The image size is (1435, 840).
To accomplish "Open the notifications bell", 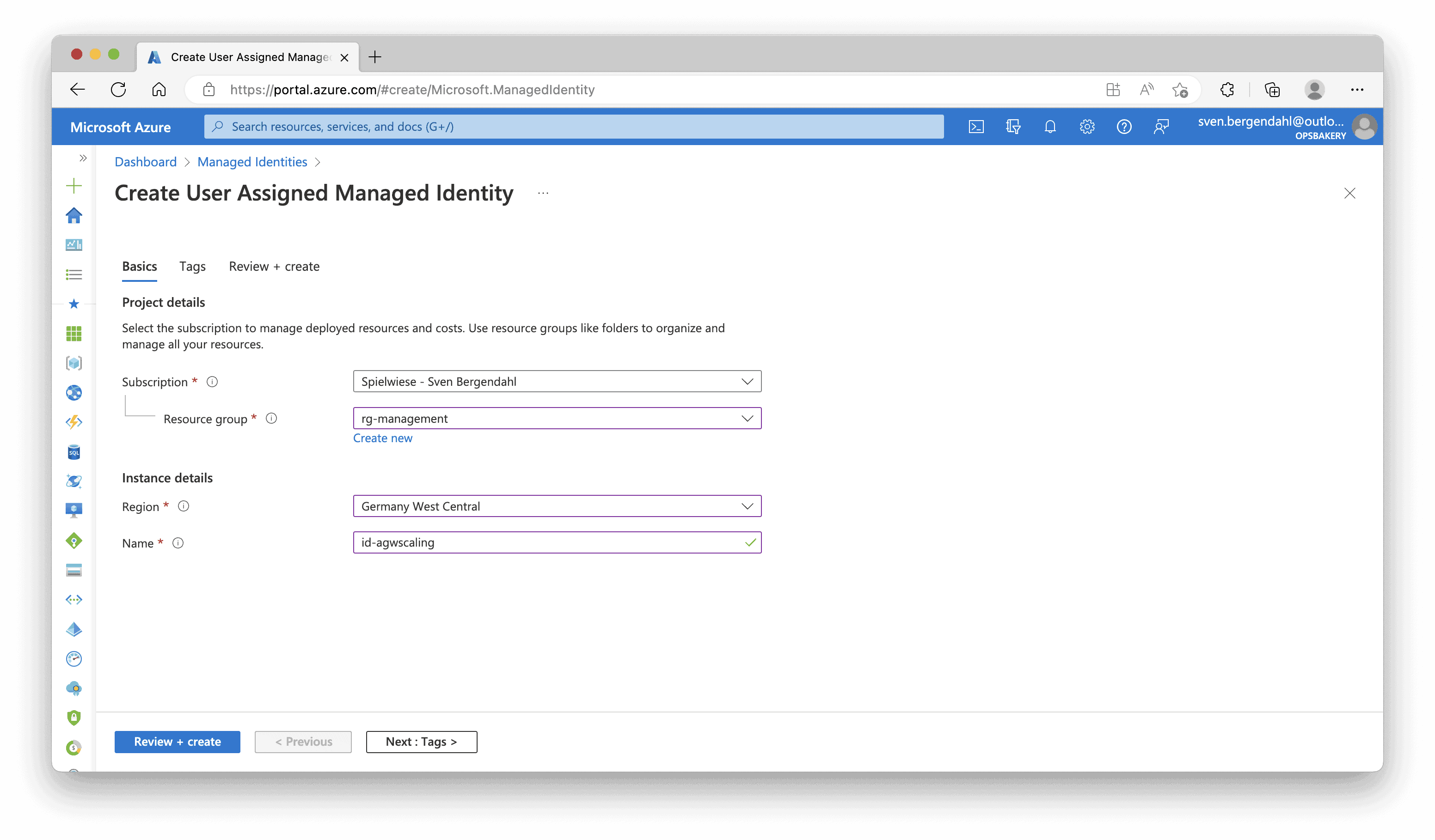I will (1050, 126).
